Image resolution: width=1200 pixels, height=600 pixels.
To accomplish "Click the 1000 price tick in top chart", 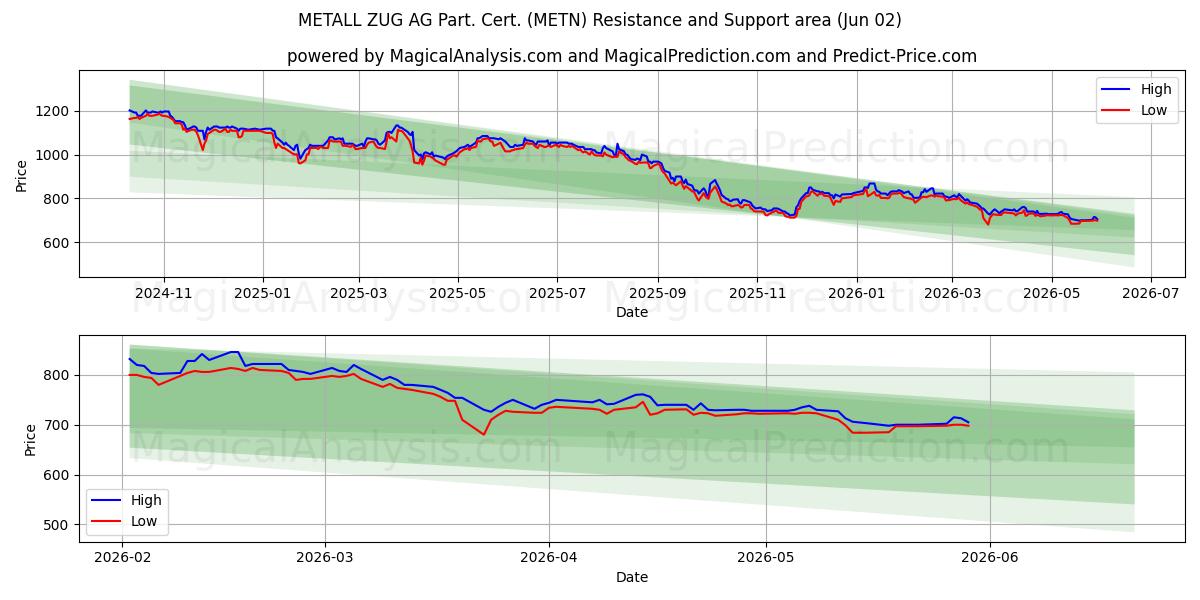I will [55, 155].
